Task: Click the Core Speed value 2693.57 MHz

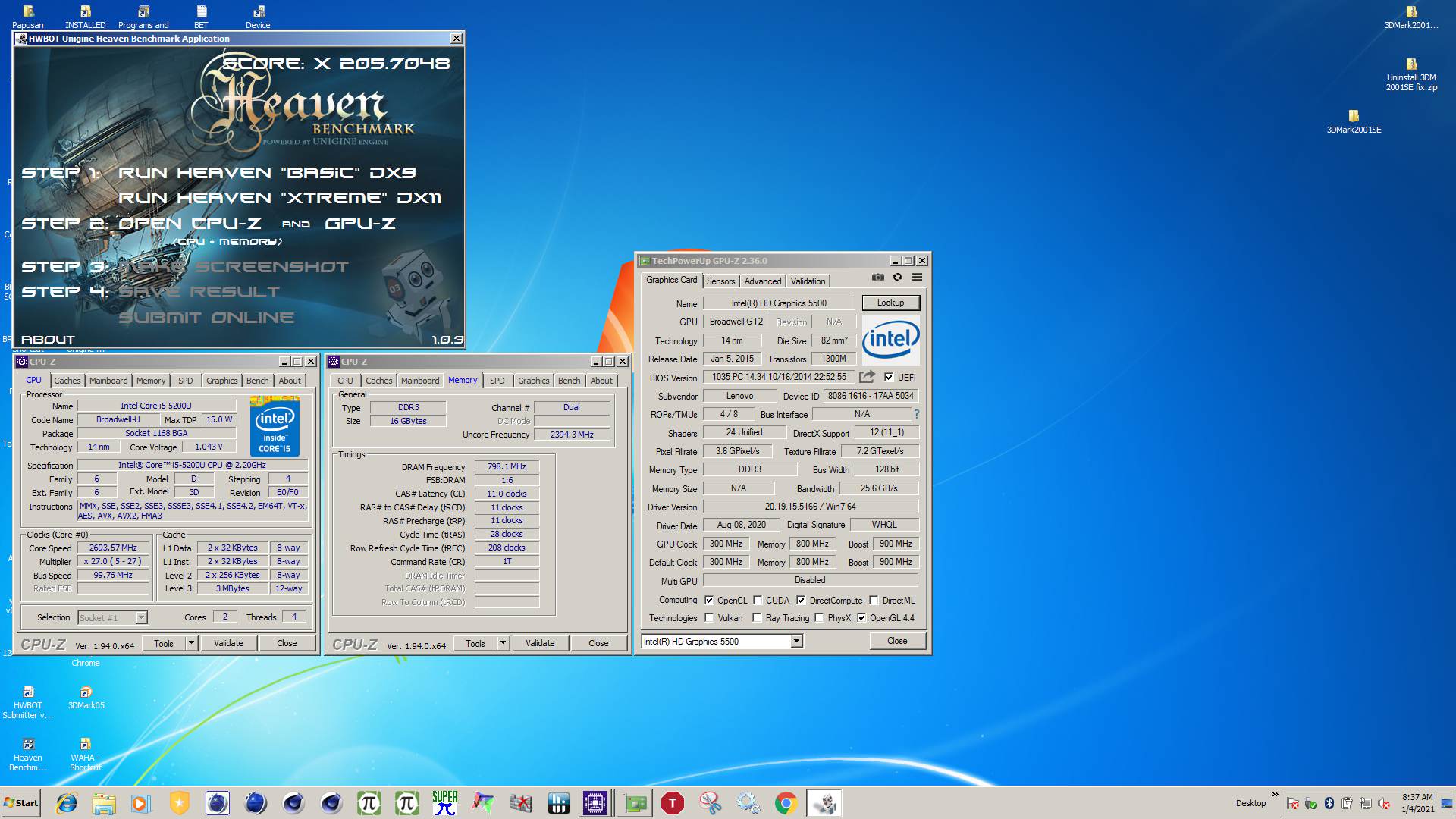Action: point(114,548)
